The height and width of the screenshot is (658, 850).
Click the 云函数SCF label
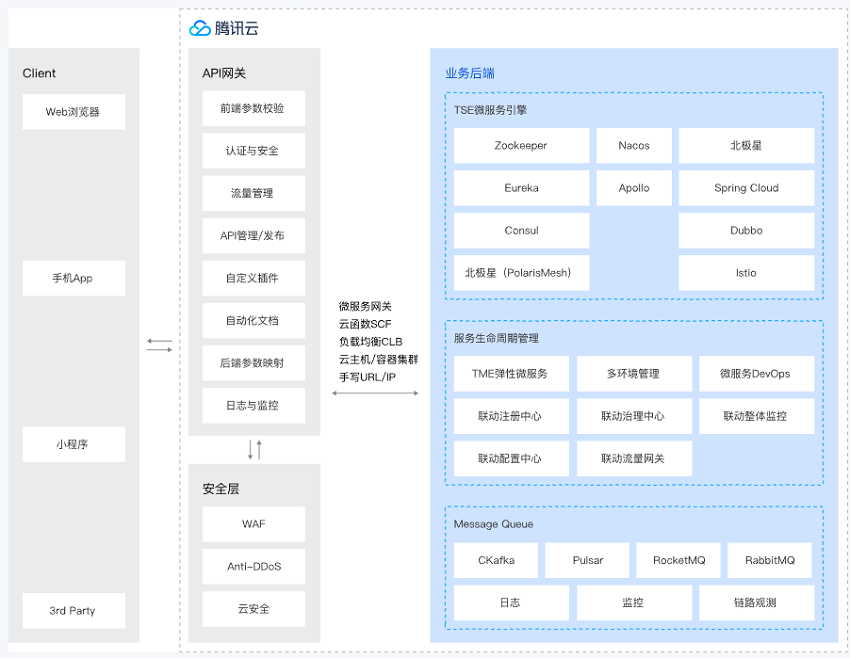tap(365, 324)
